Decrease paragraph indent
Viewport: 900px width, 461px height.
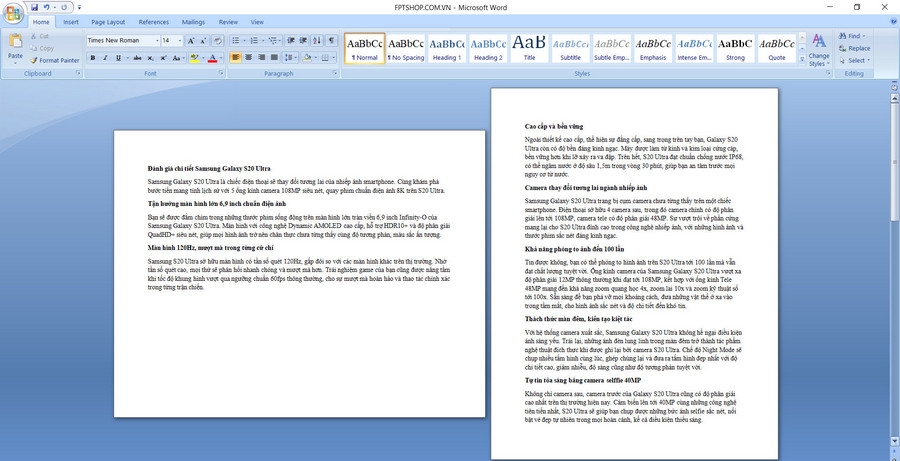click(290, 41)
